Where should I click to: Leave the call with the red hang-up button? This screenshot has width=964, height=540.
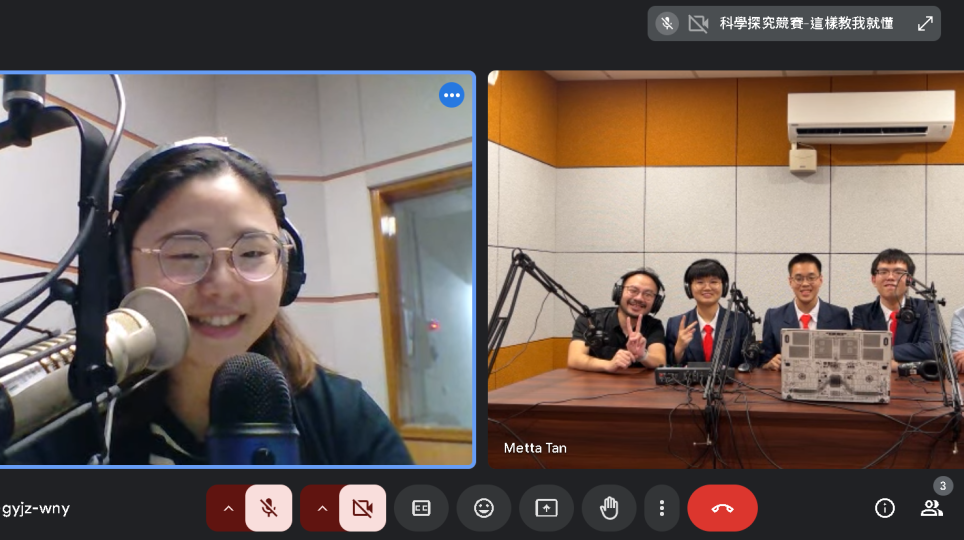[x=722, y=508]
